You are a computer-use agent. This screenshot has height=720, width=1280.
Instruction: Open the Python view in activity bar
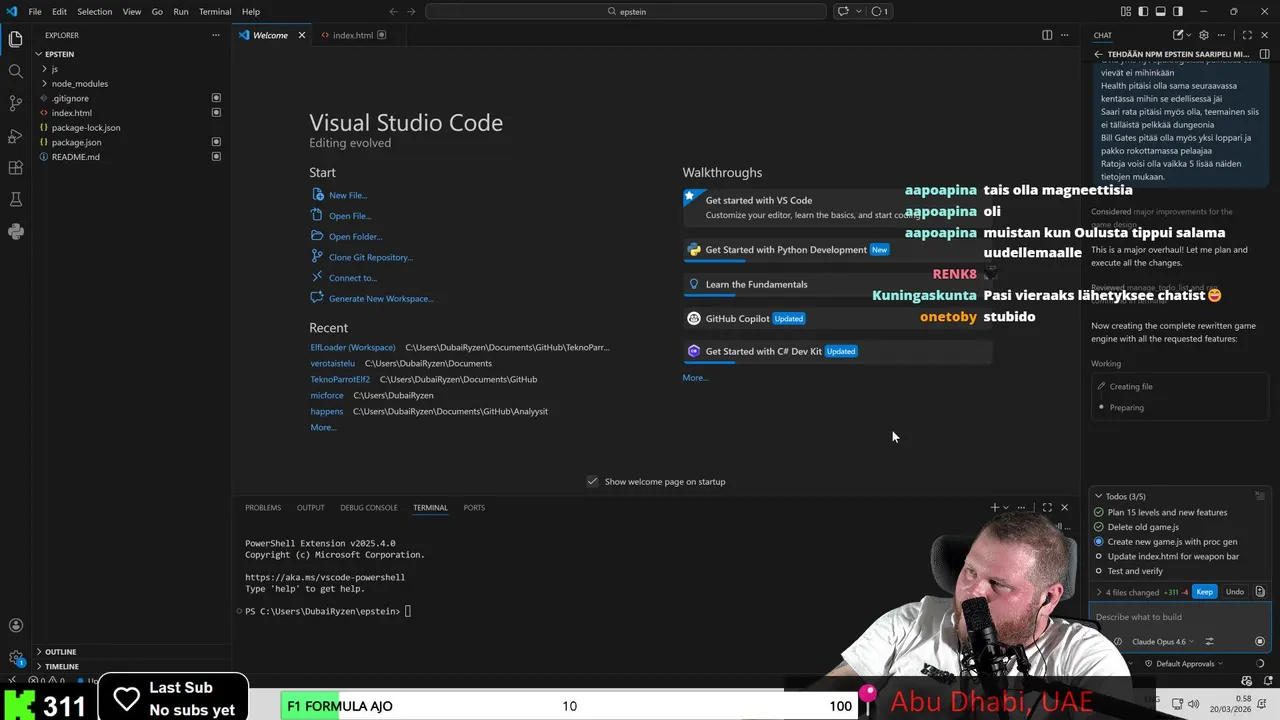pos(15,231)
